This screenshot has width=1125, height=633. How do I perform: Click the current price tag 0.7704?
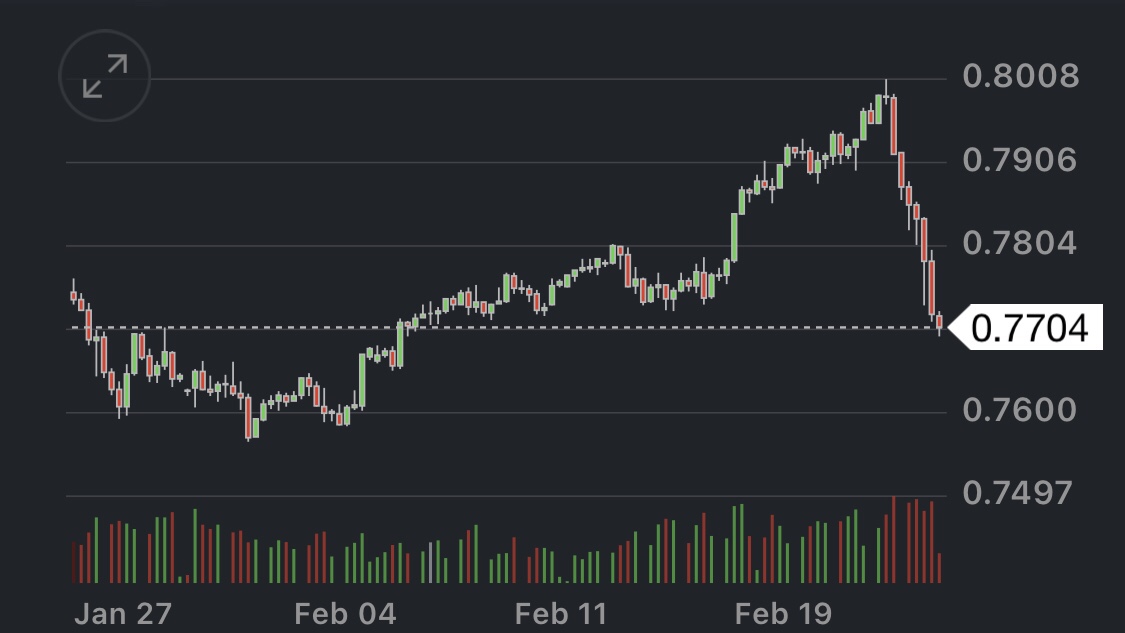1028,328
